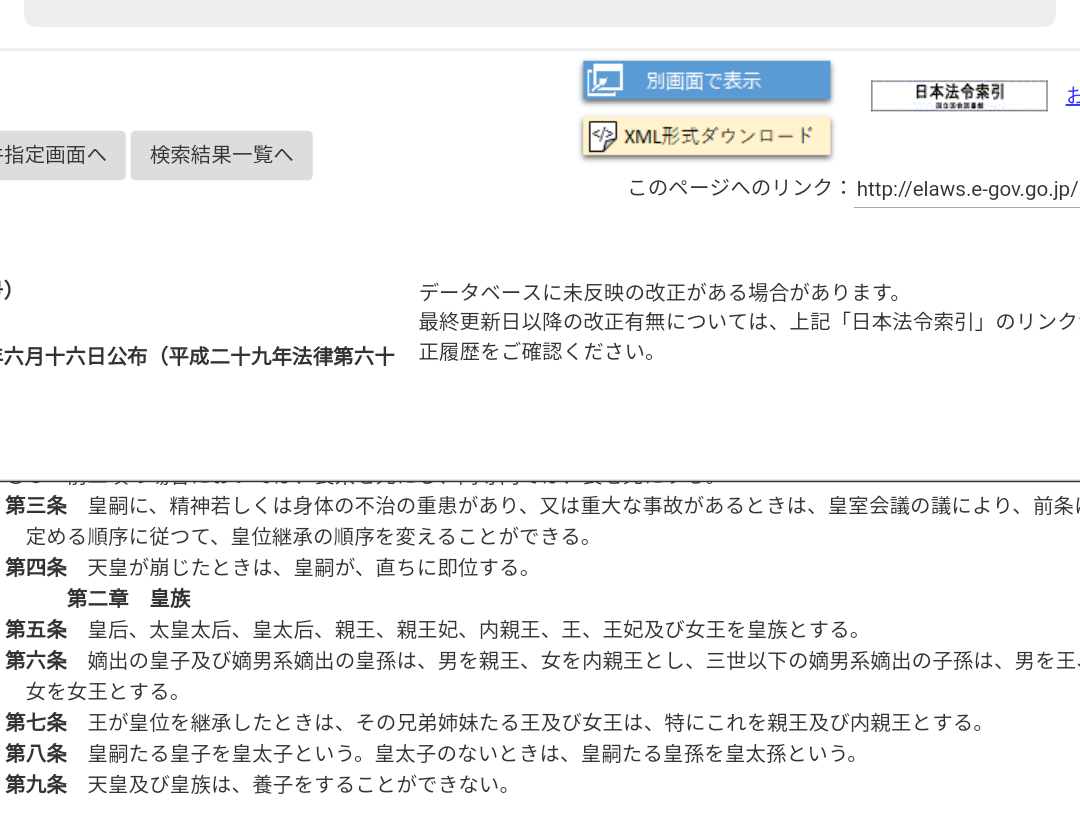This screenshot has width=1080, height=821.
Task: Download via XML形式ダウンロード button
Action: click(x=707, y=136)
